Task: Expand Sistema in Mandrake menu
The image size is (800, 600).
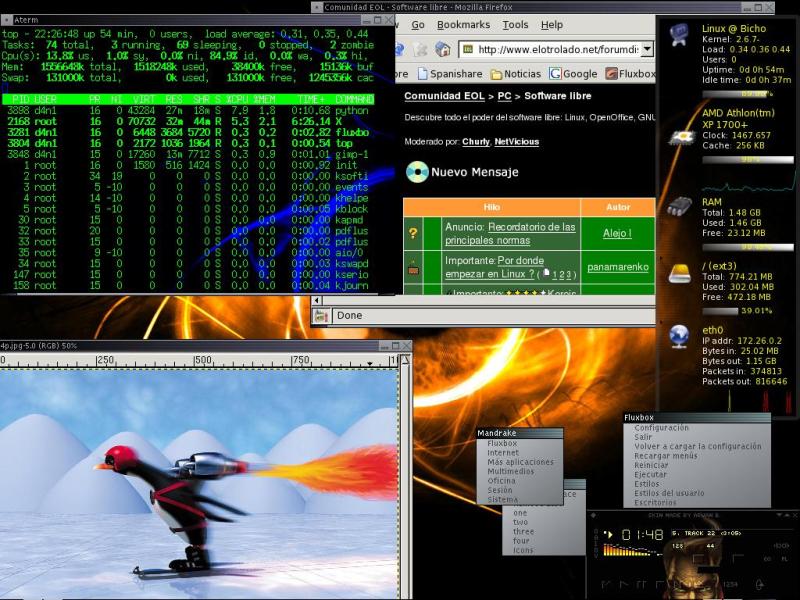Action: coord(520,499)
